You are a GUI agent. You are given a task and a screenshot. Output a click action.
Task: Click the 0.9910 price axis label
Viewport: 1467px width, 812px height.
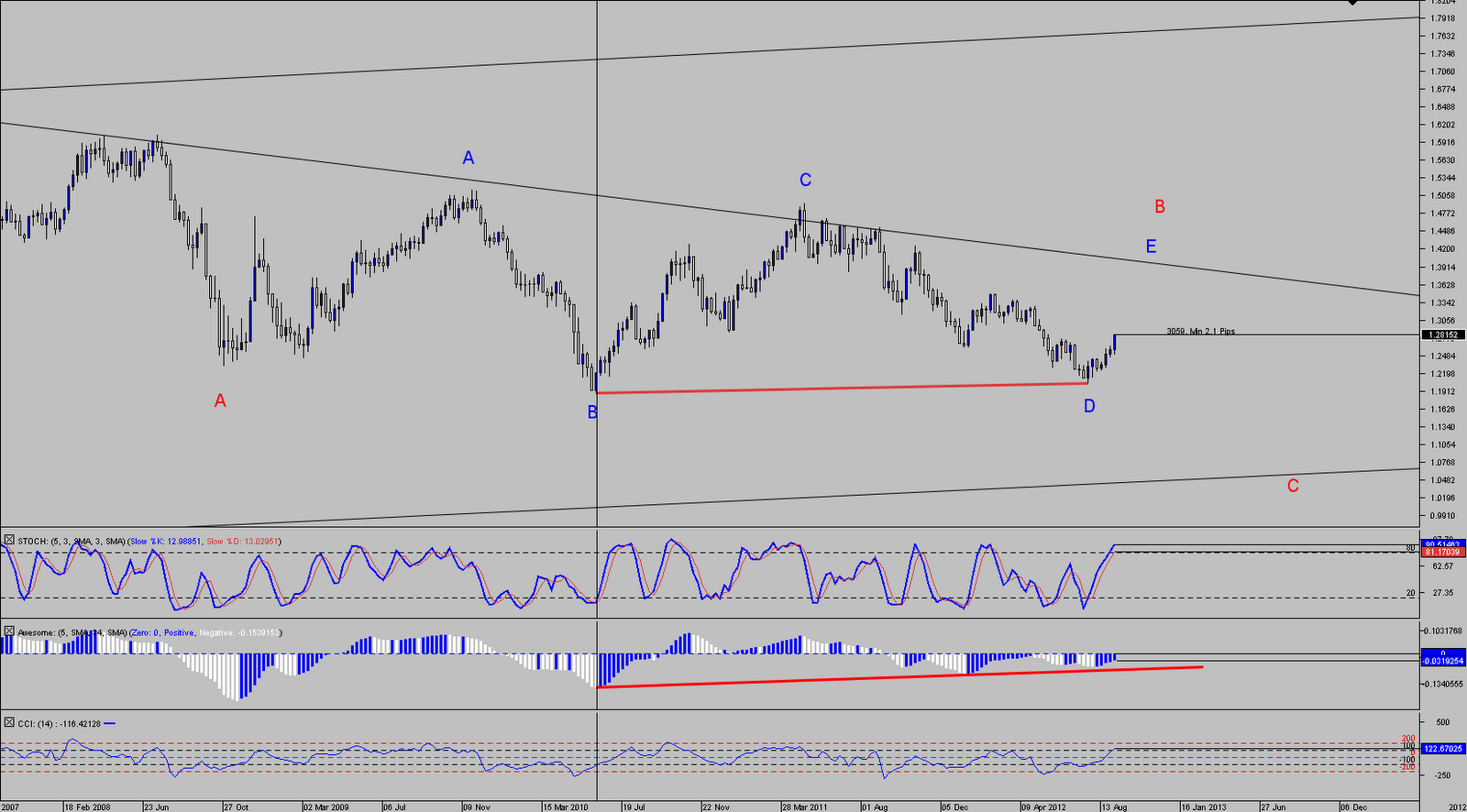pyautogui.click(x=1443, y=516)
